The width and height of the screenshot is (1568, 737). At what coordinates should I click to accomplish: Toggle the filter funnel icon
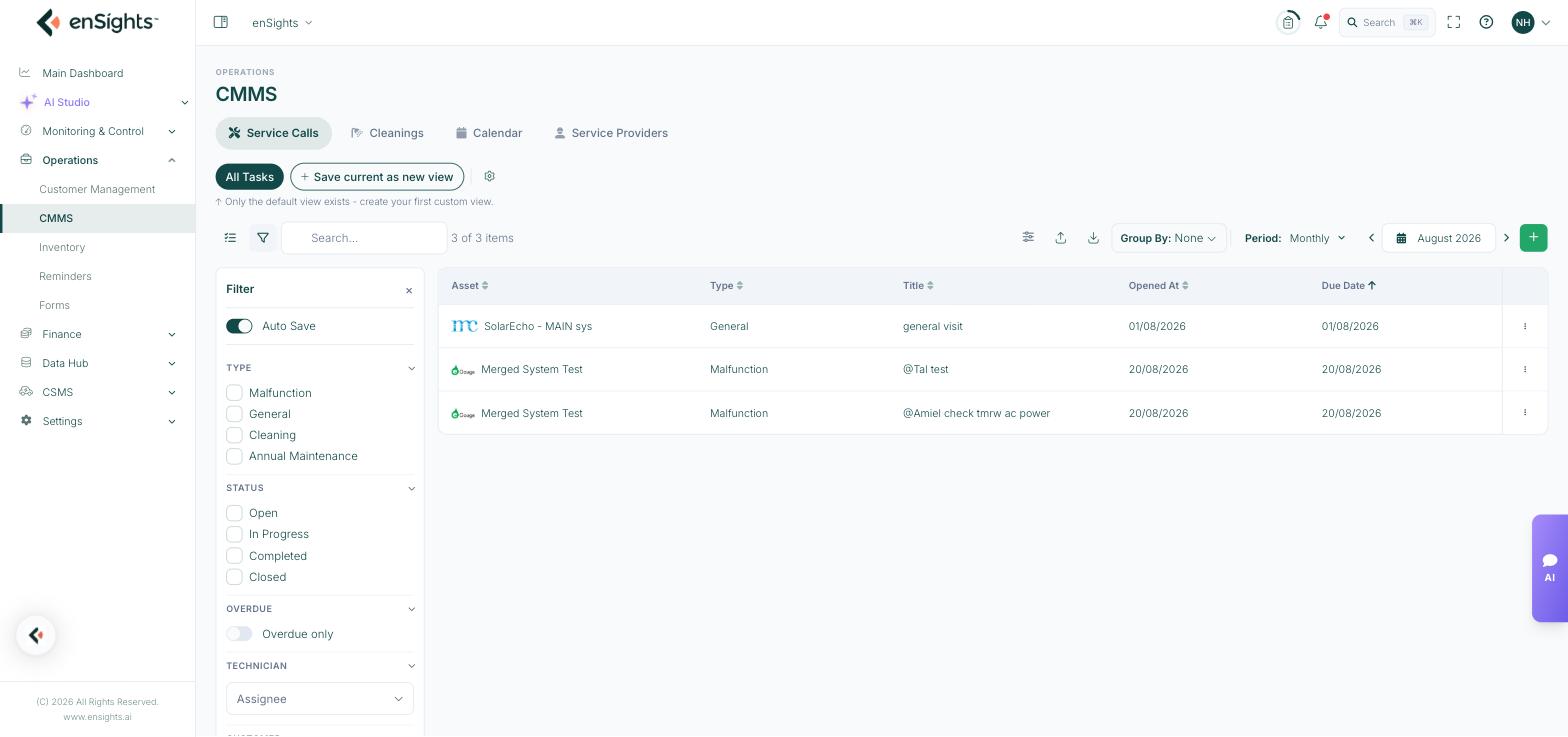pos(263,238)
